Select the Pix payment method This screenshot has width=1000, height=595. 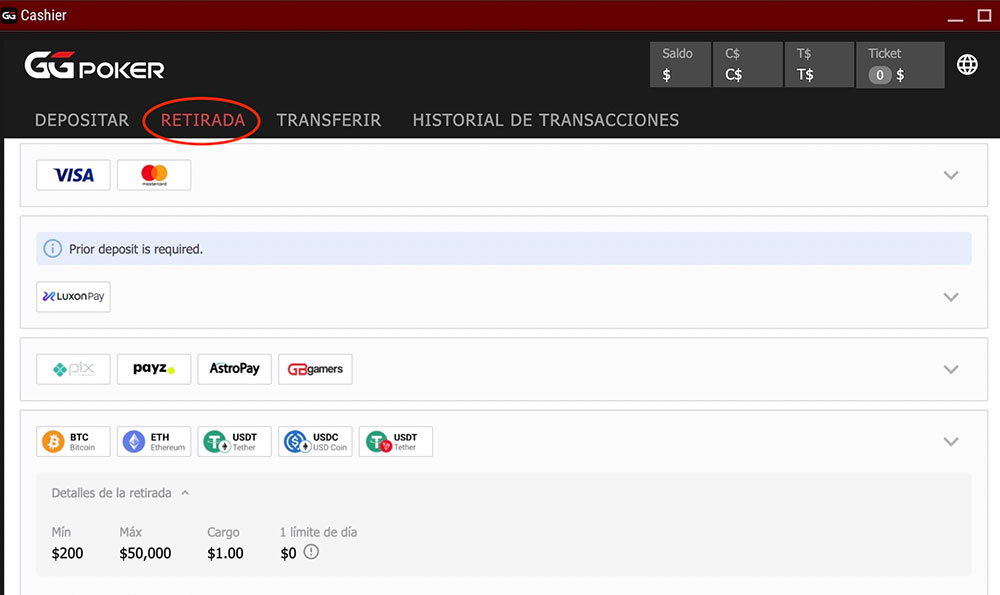[x=73, y=368]
